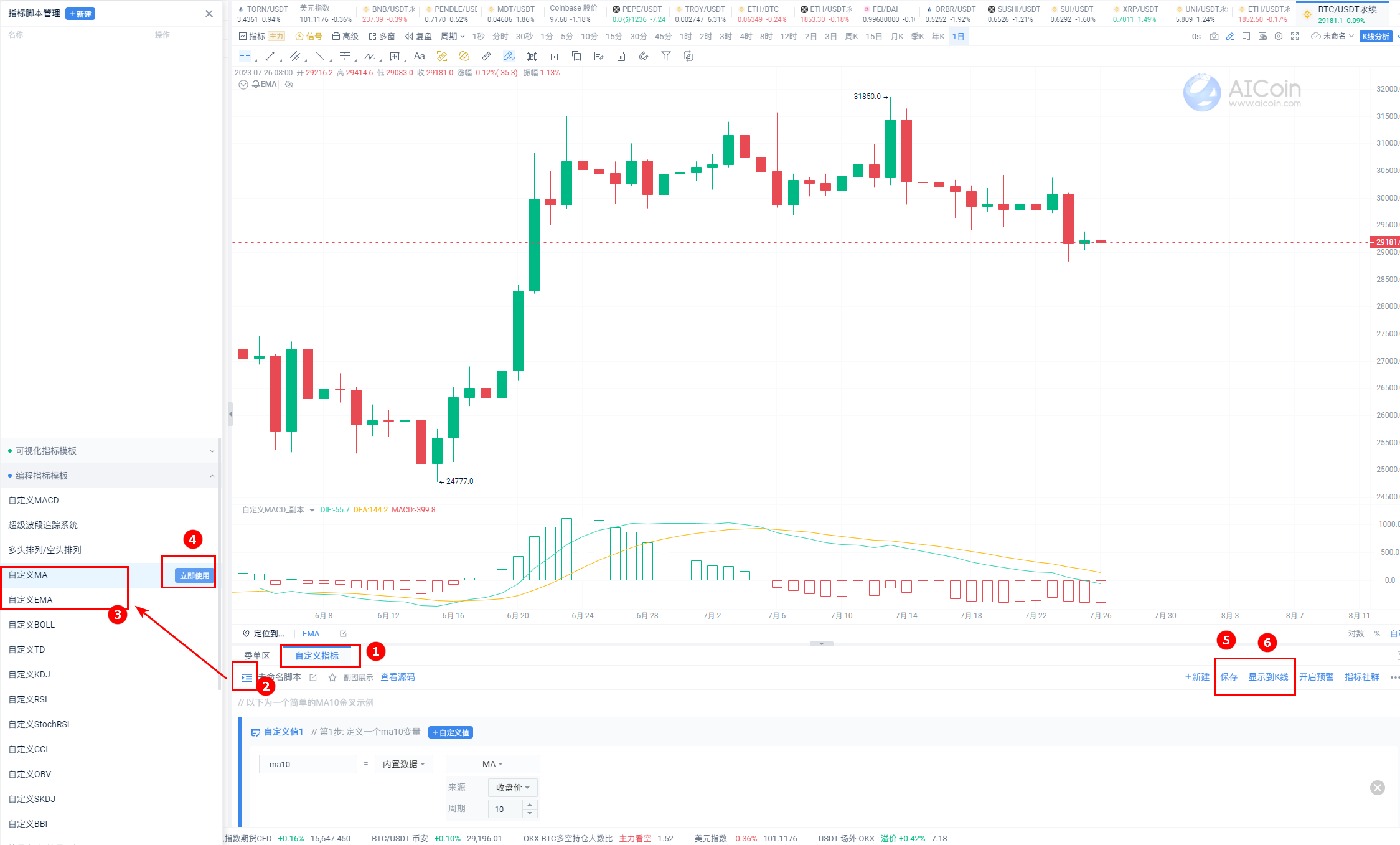This screenshot has height=845, width=1400.
Task: Increase the period stepper value
Action: (x=530, y=805)
